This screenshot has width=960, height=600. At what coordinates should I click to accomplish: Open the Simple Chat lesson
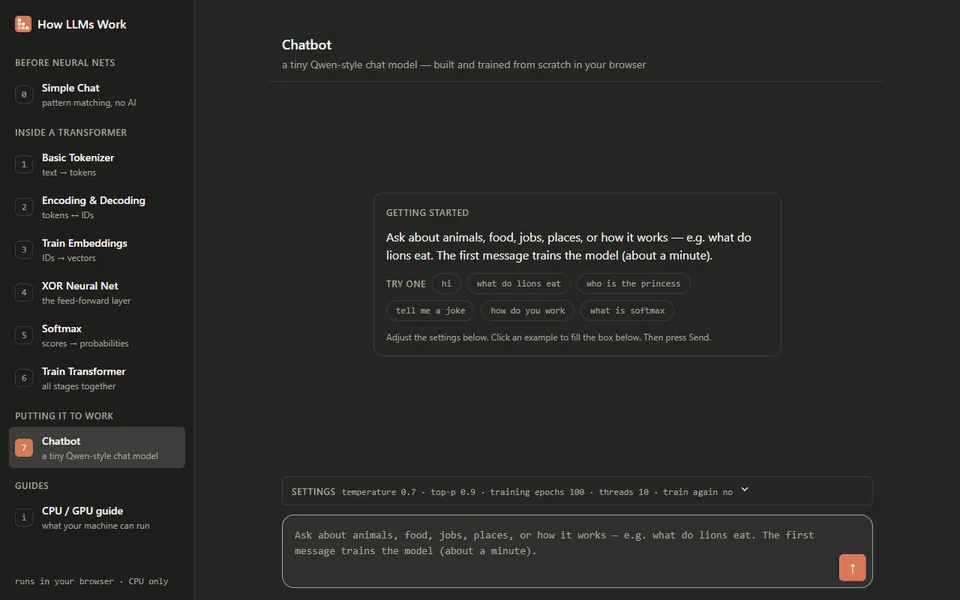pyautogui.click(x=97, y=94)
